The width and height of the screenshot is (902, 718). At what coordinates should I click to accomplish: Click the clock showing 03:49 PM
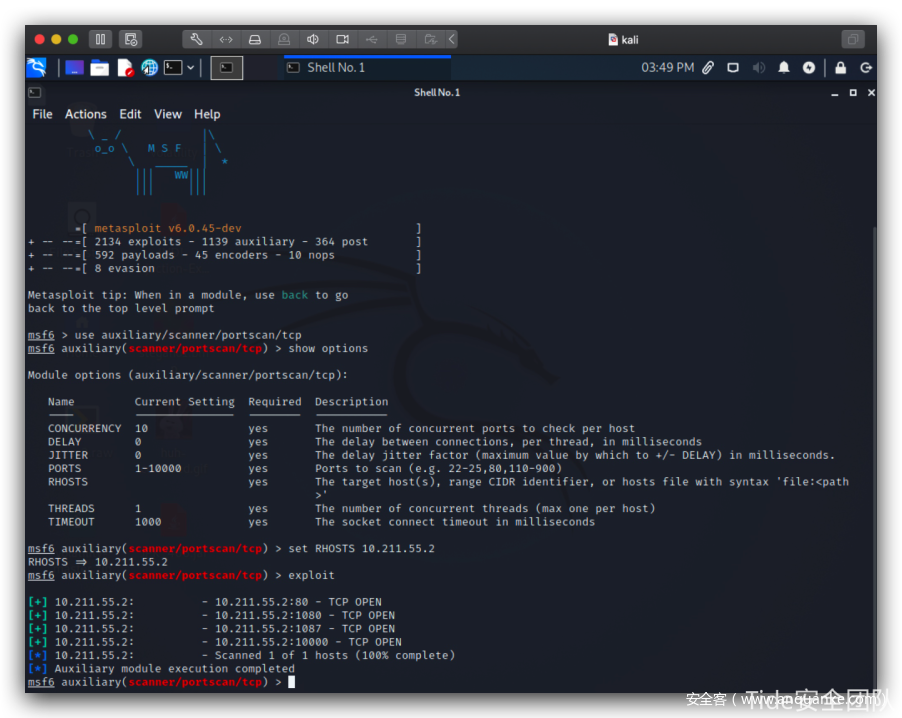(667, 68)
